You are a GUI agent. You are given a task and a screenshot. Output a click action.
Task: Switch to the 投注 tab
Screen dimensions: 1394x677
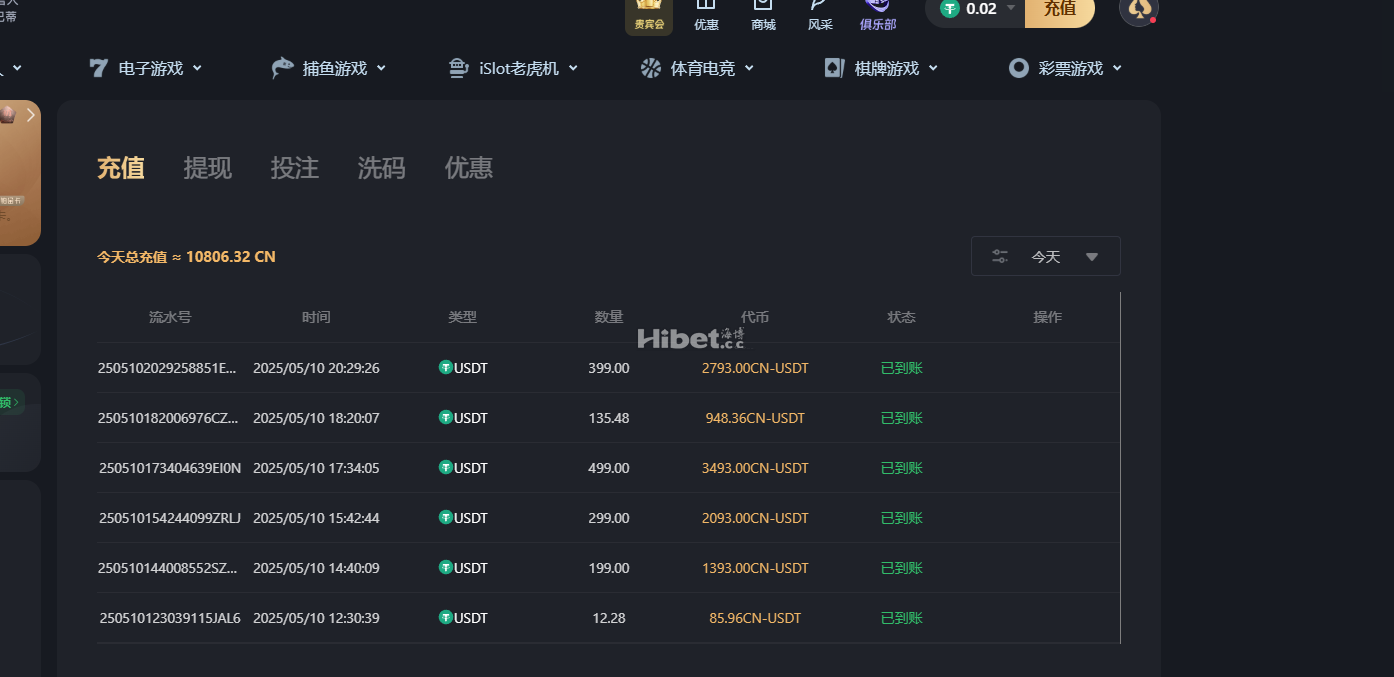pos(295,168)
